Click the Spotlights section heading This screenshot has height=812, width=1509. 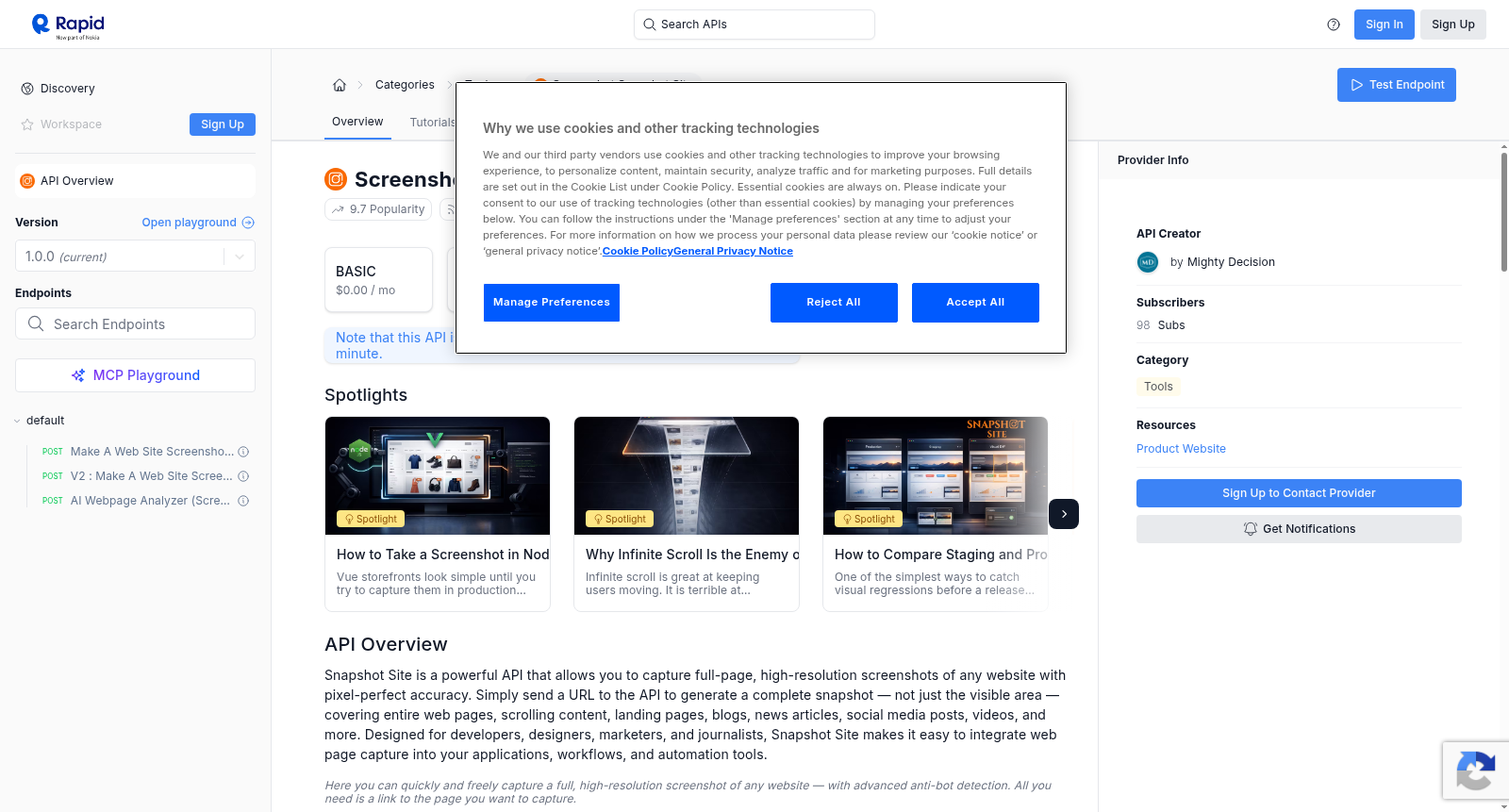click(x=366, y=395)
